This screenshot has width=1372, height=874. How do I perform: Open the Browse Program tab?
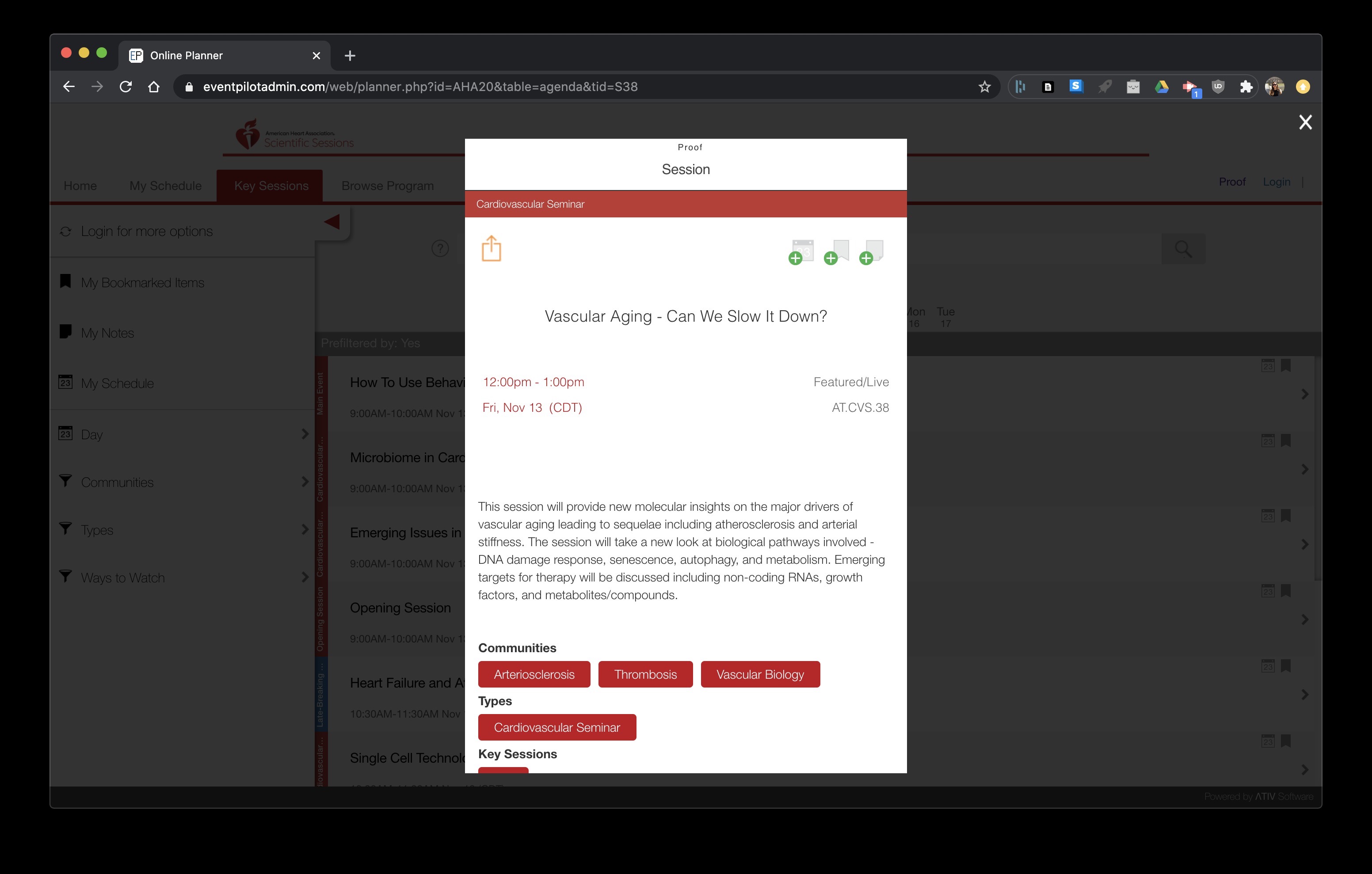[x=388, y=186]
